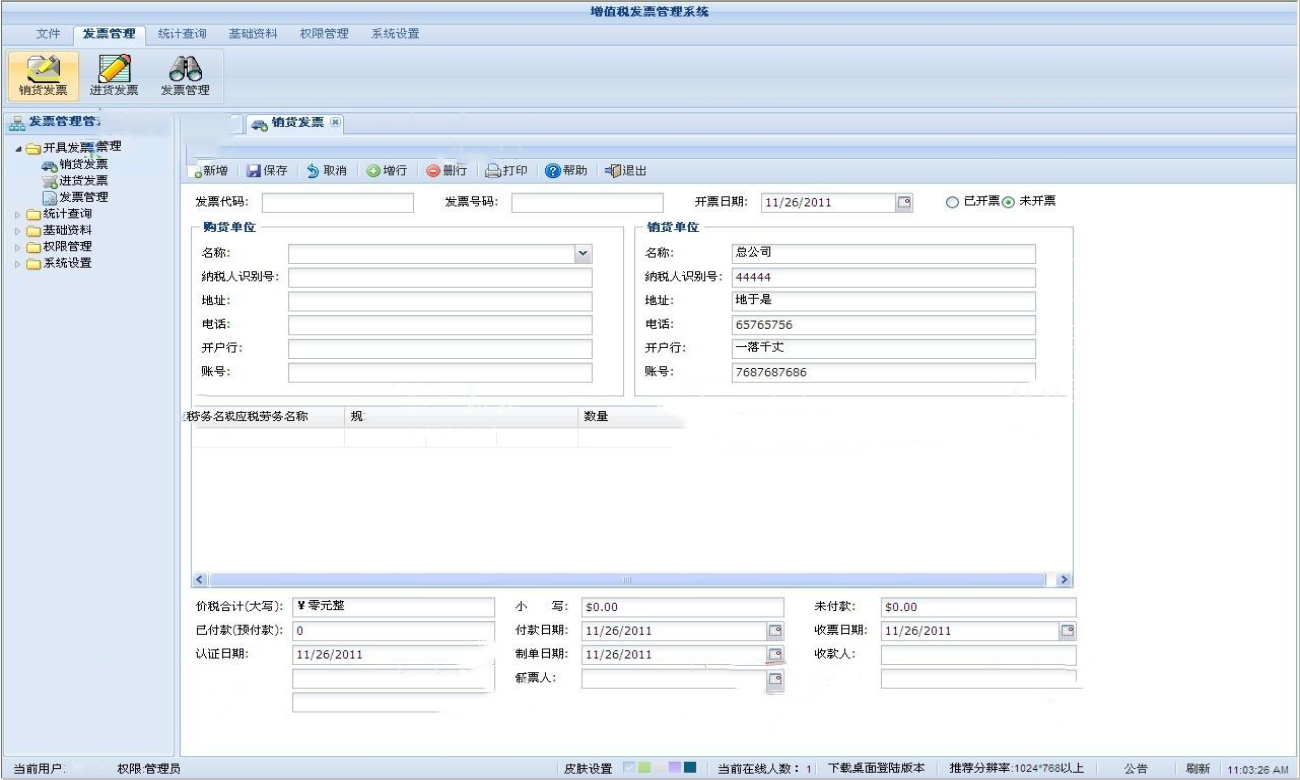Screen dimensions: 1300x780
Task: Focus the 购货单位 电话 field
Action: tap(440, 326)
